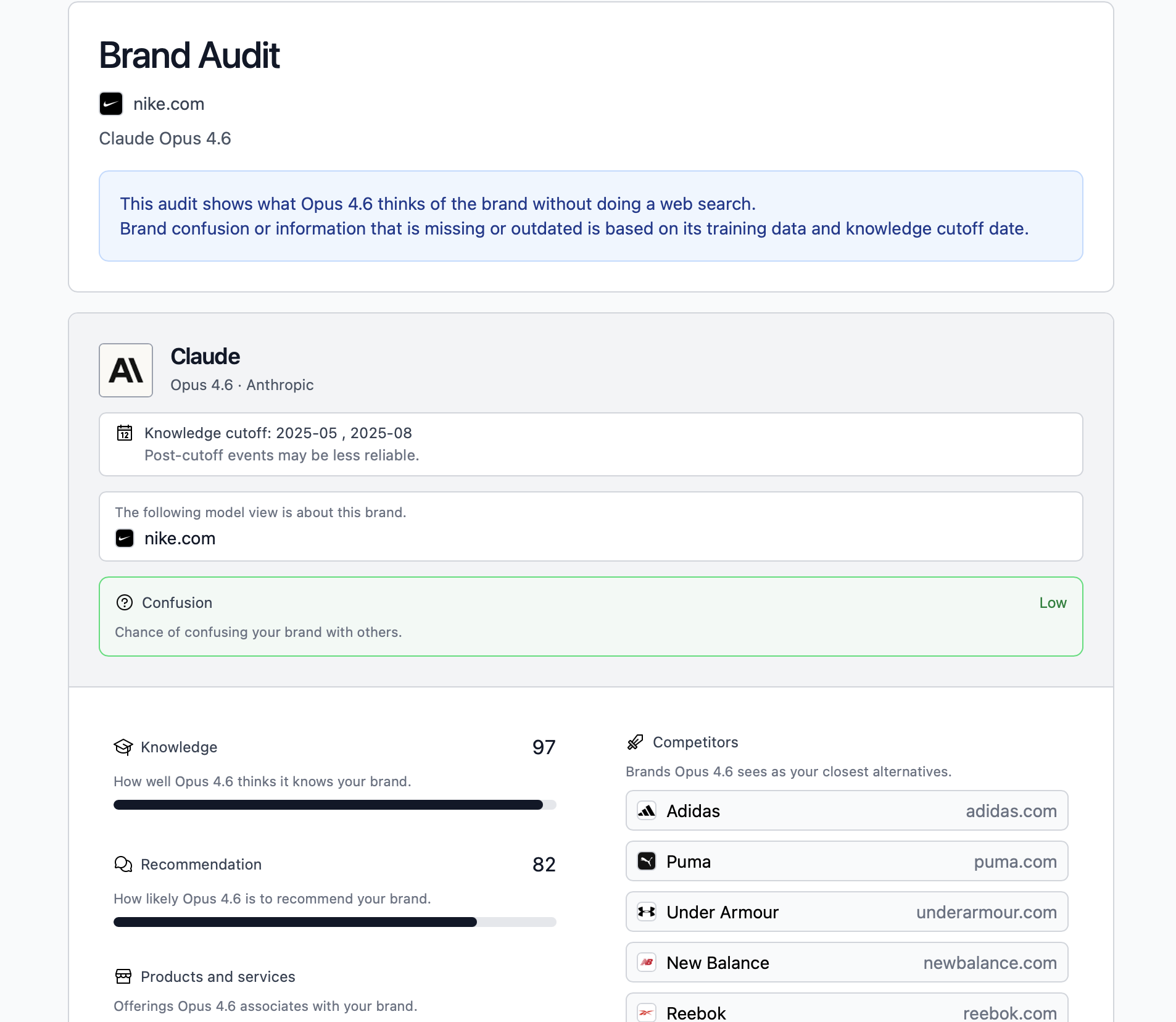
Task: Click the Competitors rocket icon
Action: coord(636,742)
